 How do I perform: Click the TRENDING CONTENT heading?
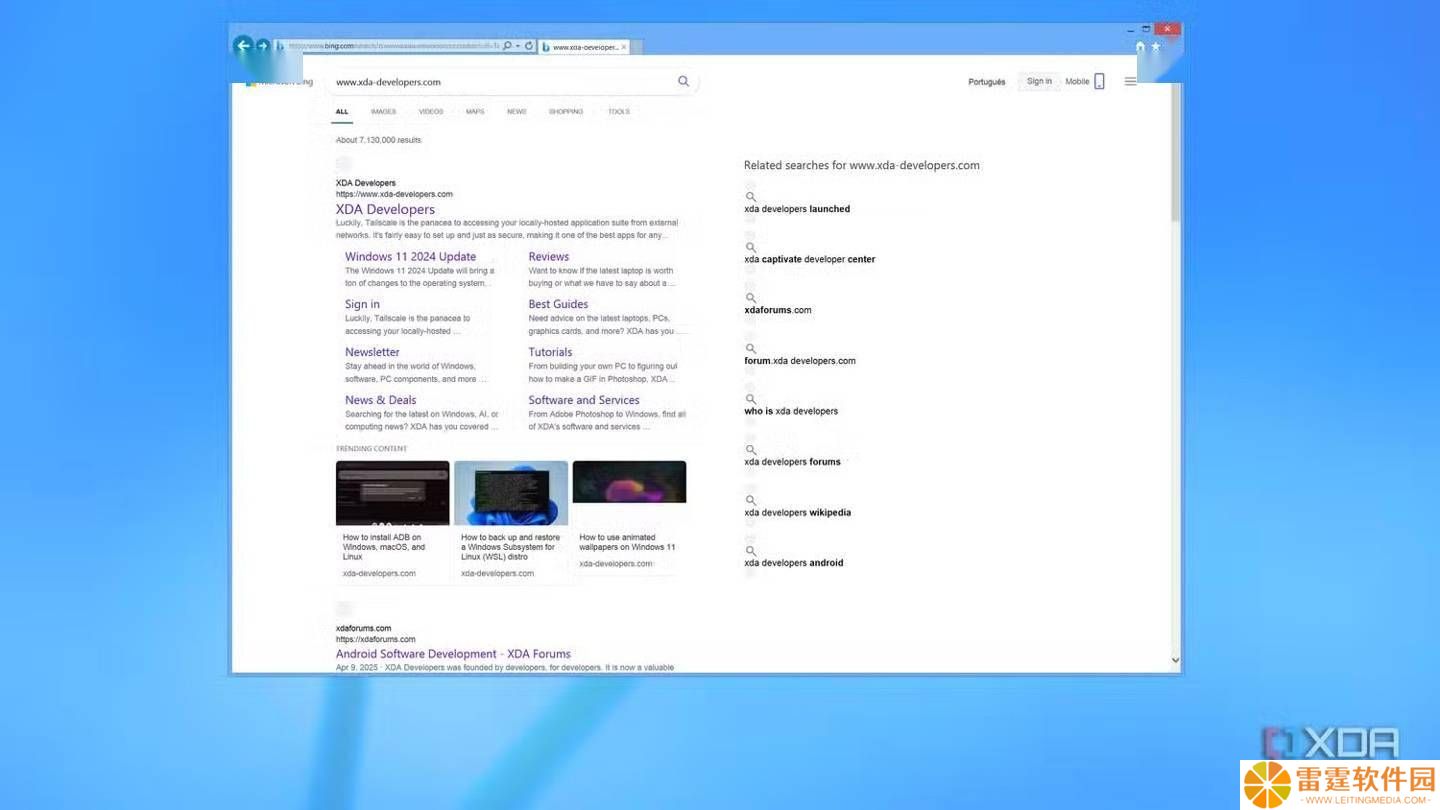coord(371,448)
